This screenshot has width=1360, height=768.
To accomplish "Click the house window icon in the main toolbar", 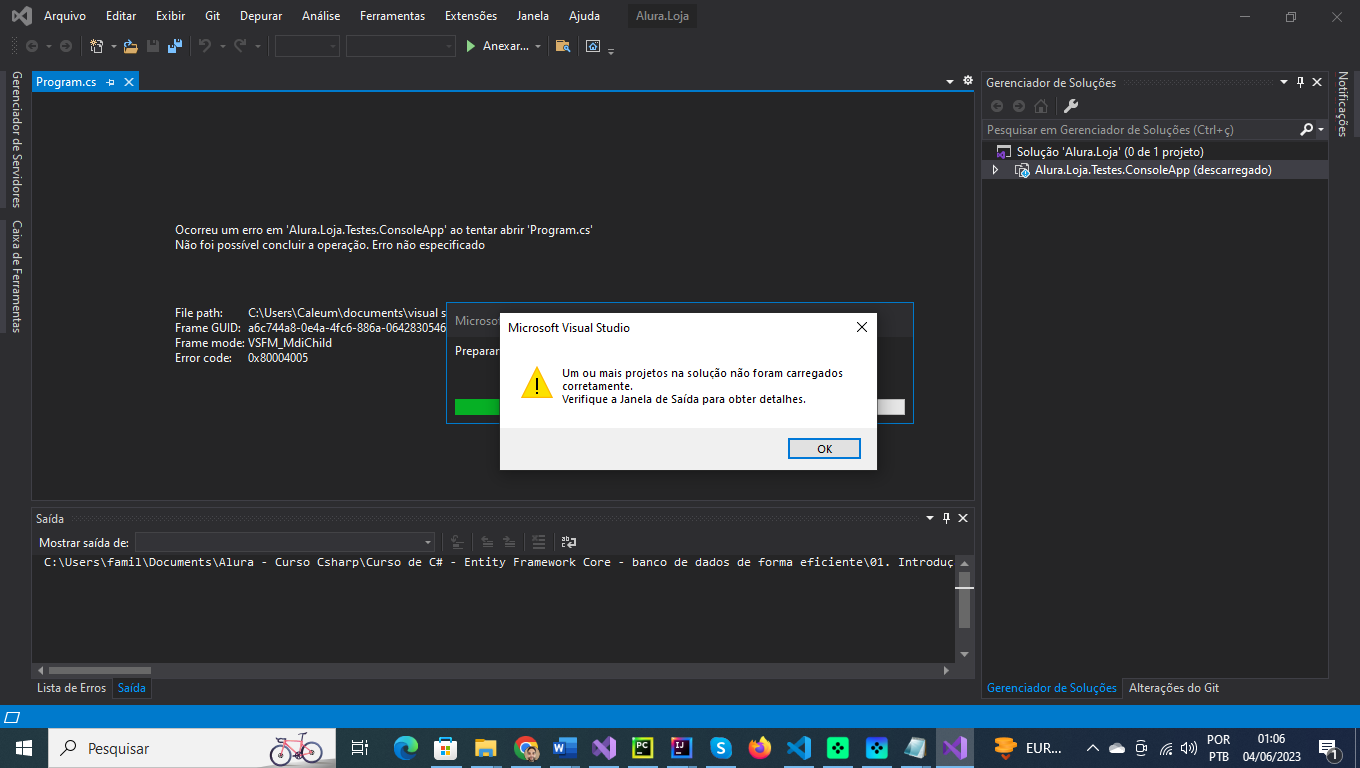I will 593,46.
